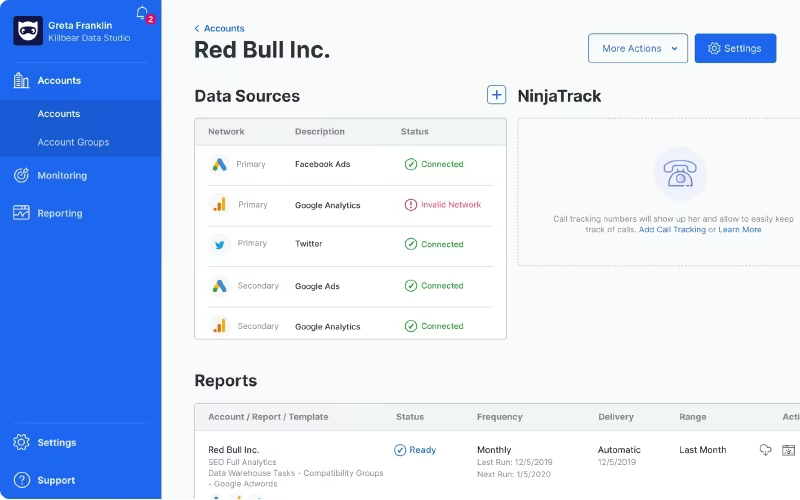Click the Account / Report / Template header

coord(268,417)
